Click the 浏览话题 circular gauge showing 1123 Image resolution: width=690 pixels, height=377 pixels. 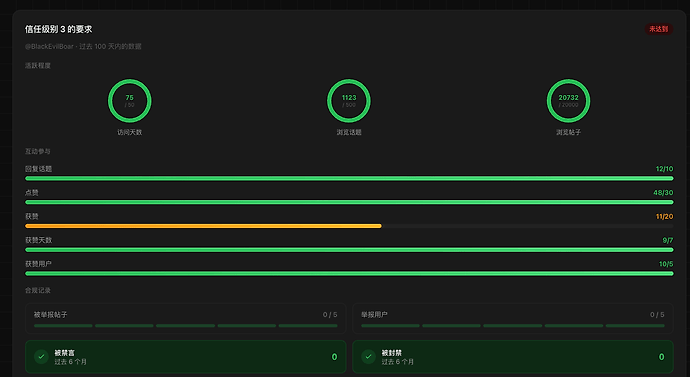pyautogui.click(x=349, y=101)
